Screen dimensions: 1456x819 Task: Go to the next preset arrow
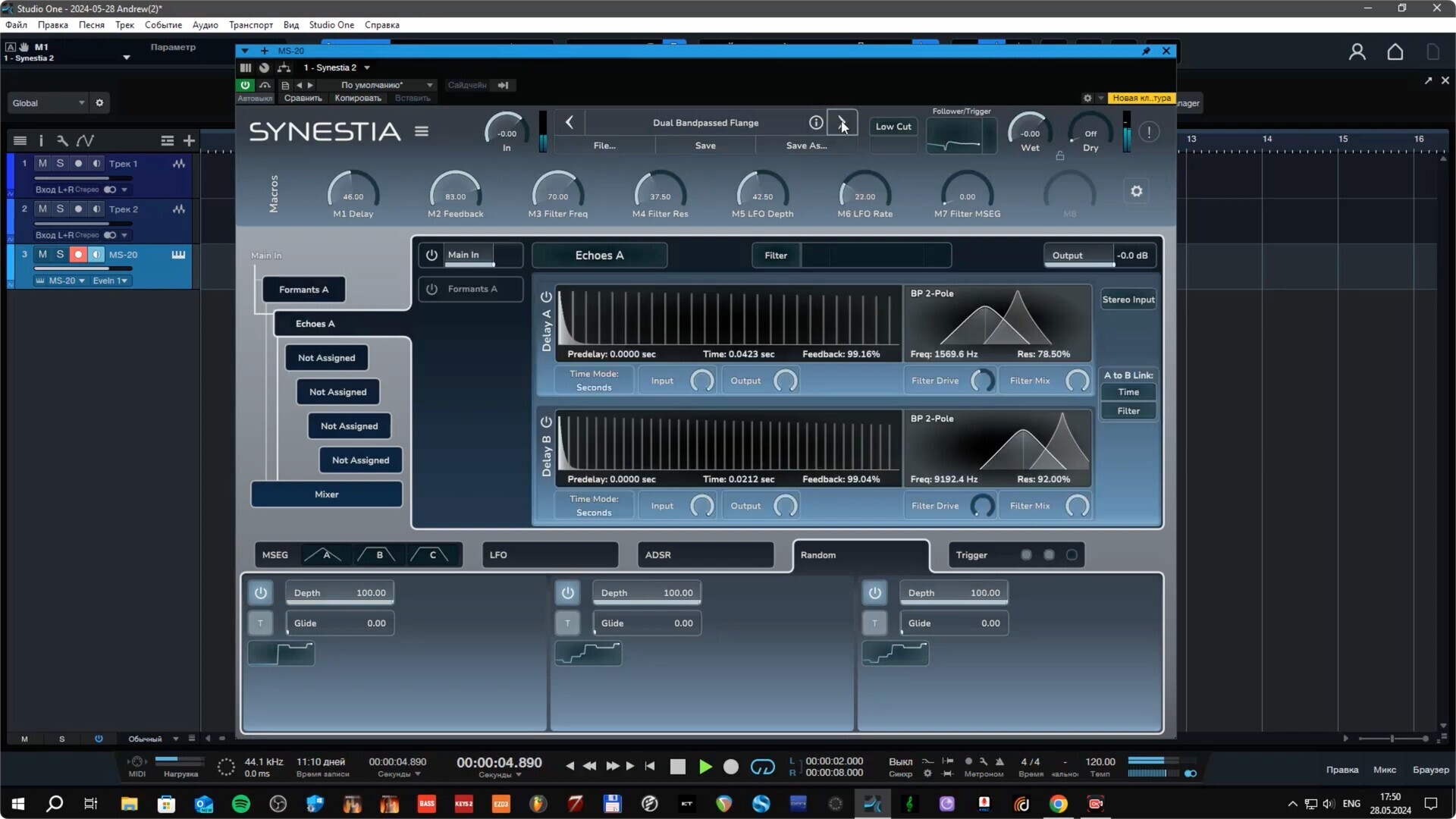pos(842,122)
